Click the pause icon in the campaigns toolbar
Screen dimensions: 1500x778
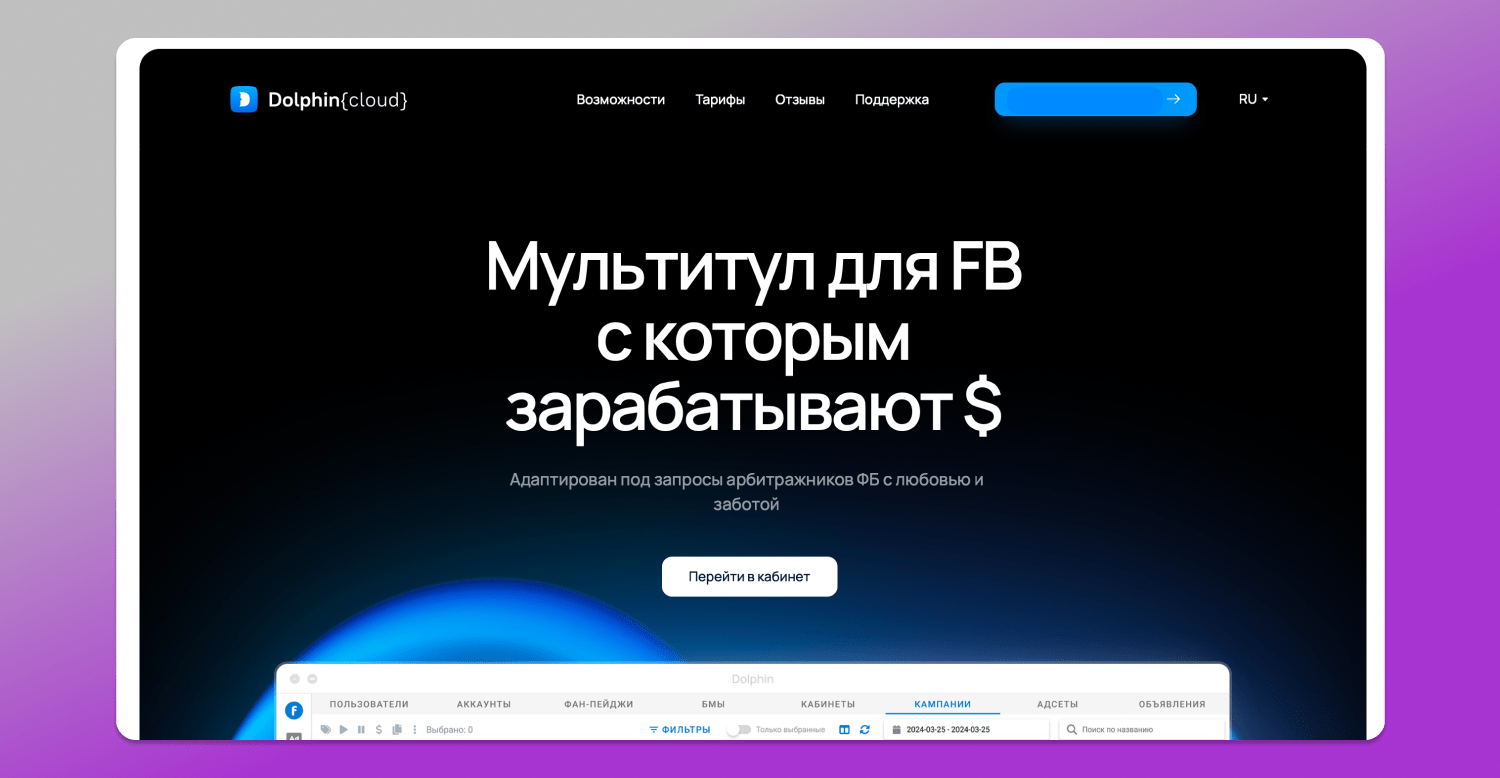(361, 730)
